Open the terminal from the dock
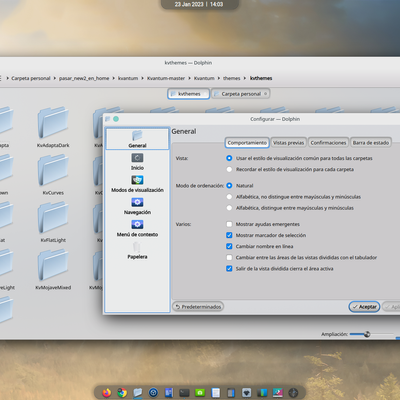The image size is (400, 400). click(184, 393)
